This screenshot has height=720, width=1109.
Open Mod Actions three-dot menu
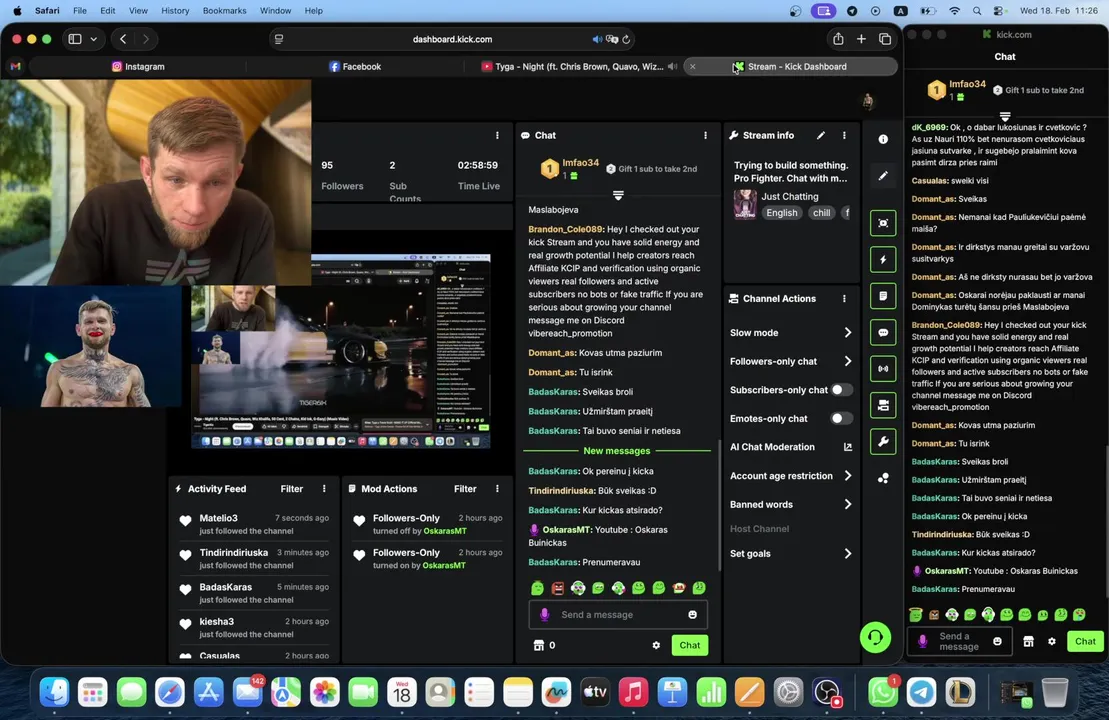click(x=497, y=489)
